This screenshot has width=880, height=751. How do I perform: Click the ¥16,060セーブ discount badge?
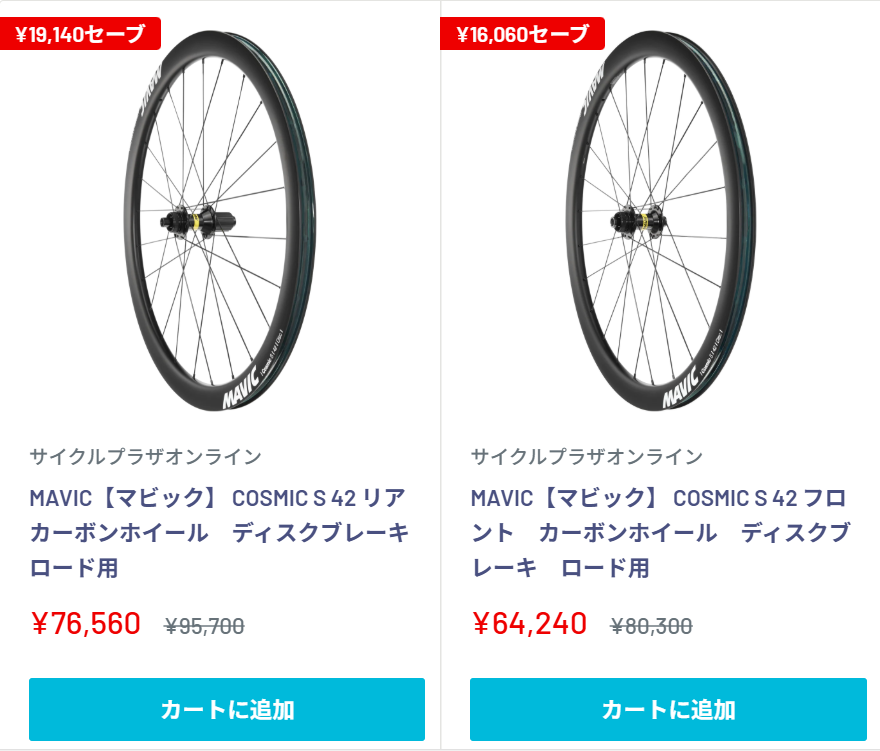tap(522, 34)
